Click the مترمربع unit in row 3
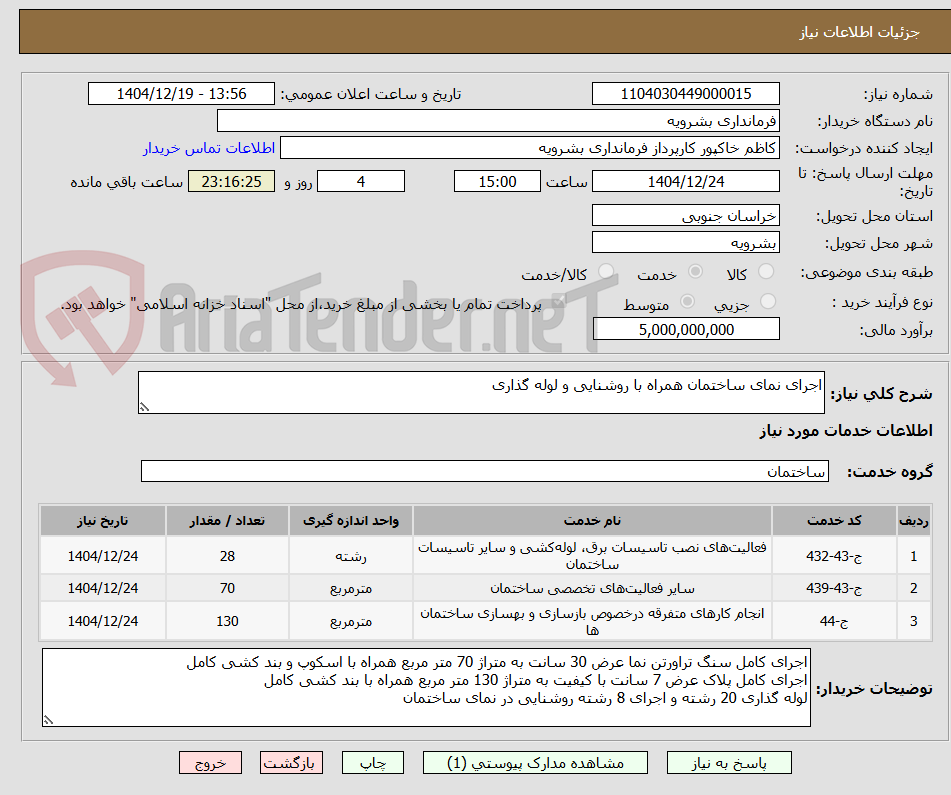 coord(351,621)
